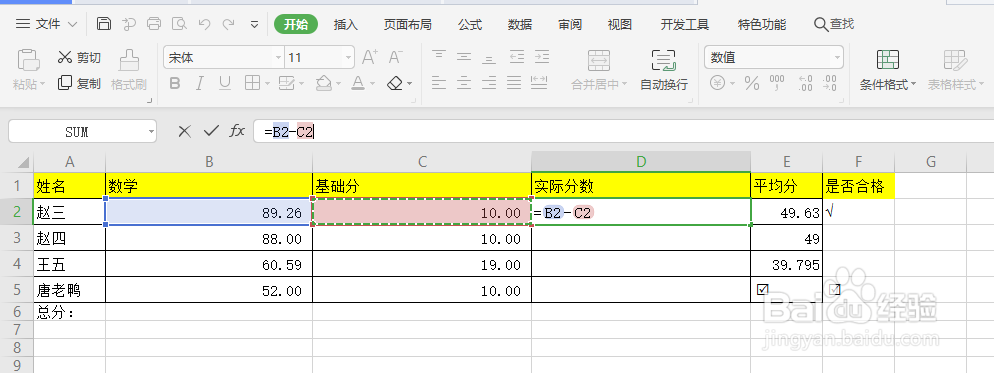The image size is (994, 373).
Task: Increase indent in the alignment group
Action: pos(541,56)
